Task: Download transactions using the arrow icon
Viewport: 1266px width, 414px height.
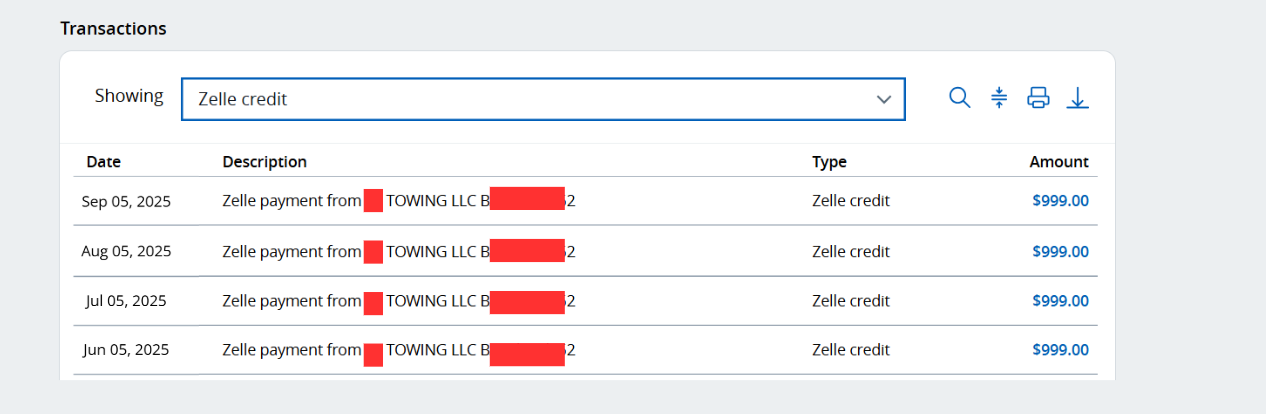Action: click(x=1077, y=98)
